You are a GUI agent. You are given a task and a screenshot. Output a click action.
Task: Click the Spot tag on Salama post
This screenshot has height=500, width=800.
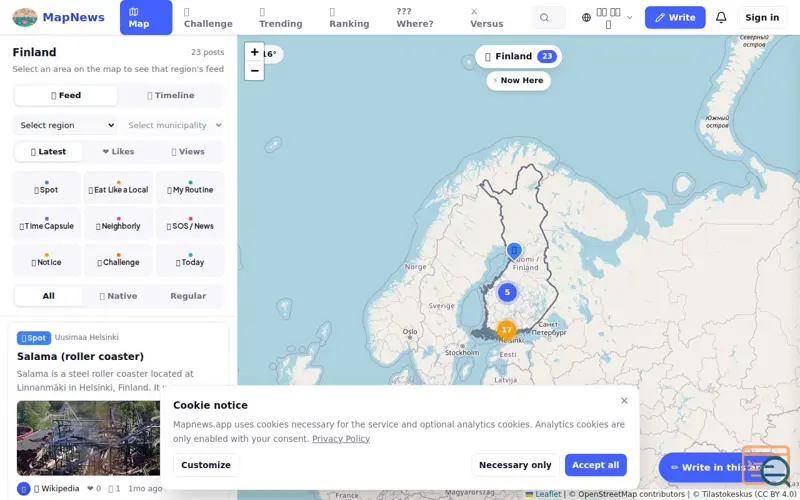point(34,338)
